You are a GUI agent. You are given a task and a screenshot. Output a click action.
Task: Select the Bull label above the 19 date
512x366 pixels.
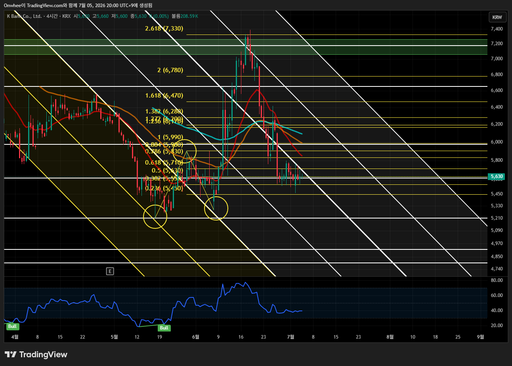click(x=164, y=328)
